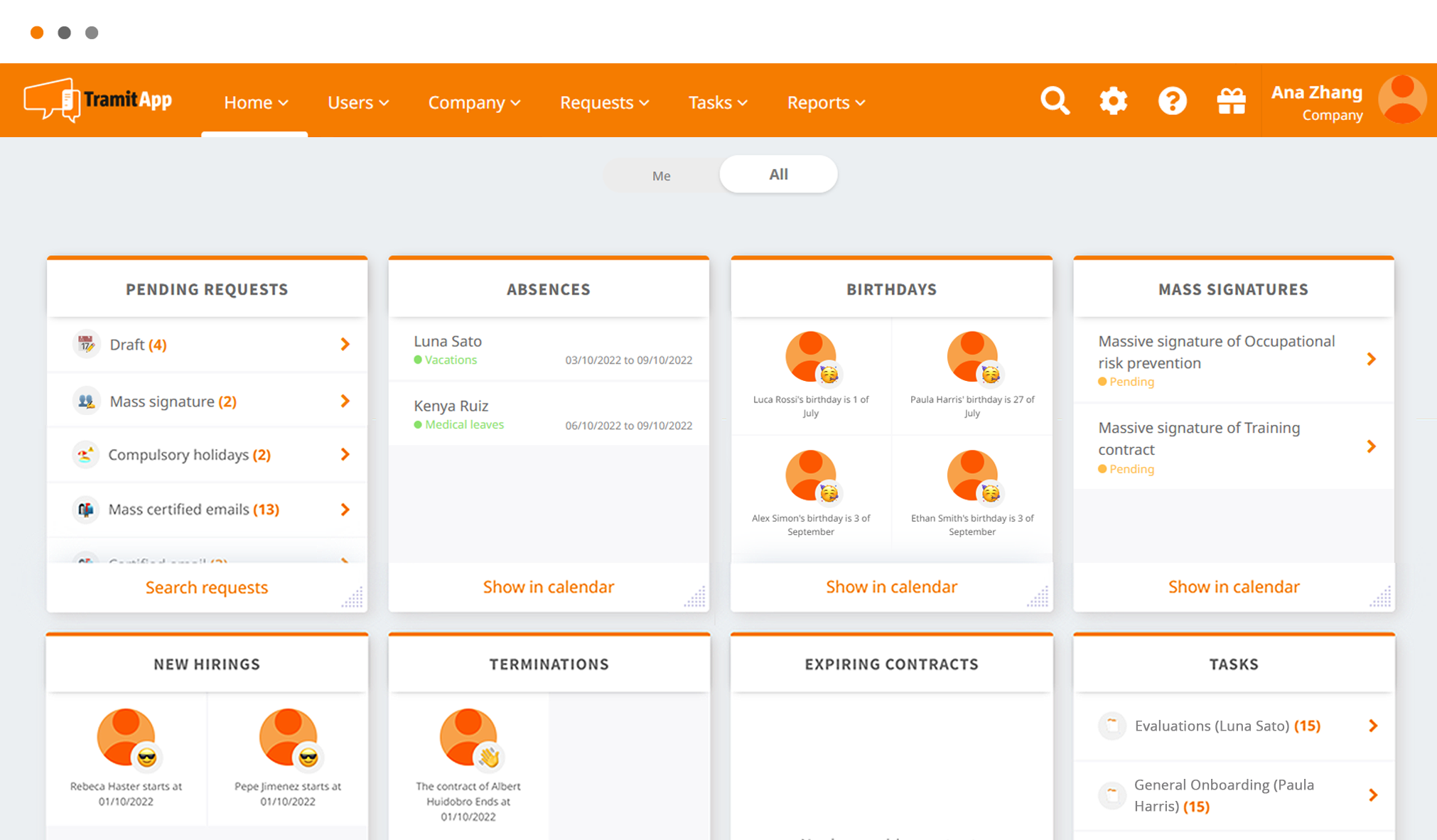Click the Mass Signatures card resize grip
1437x840 pixels.
[x=1380, y=597]
